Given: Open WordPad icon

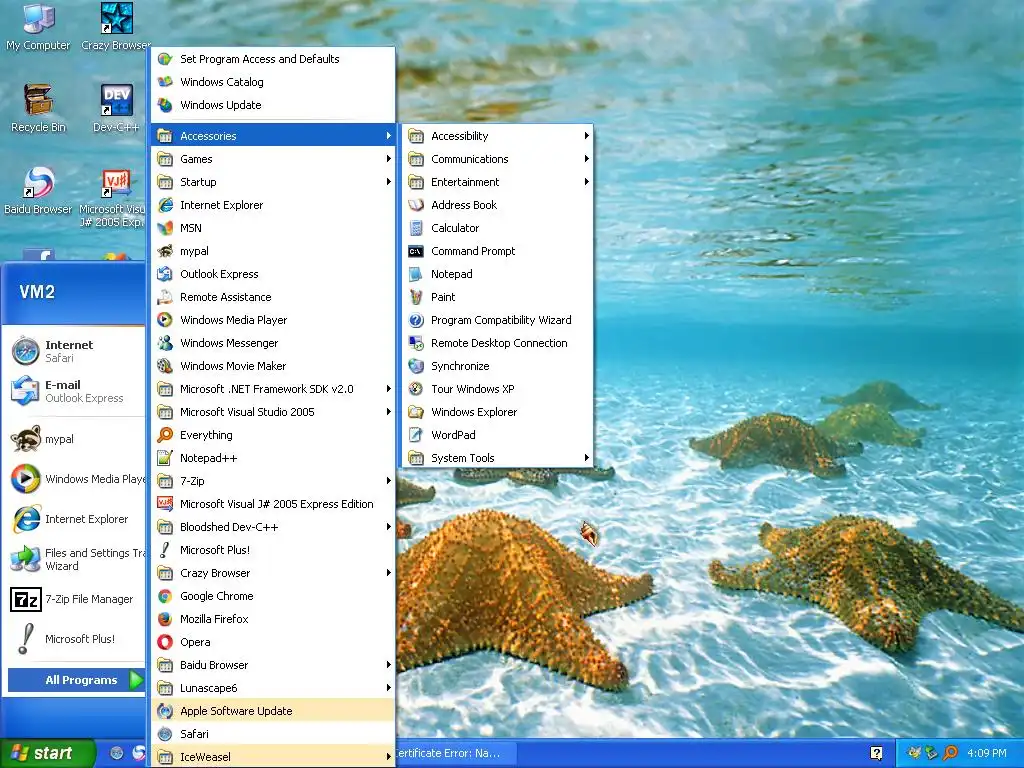Looking at the screenshot, I should click(x=416, y=435).
